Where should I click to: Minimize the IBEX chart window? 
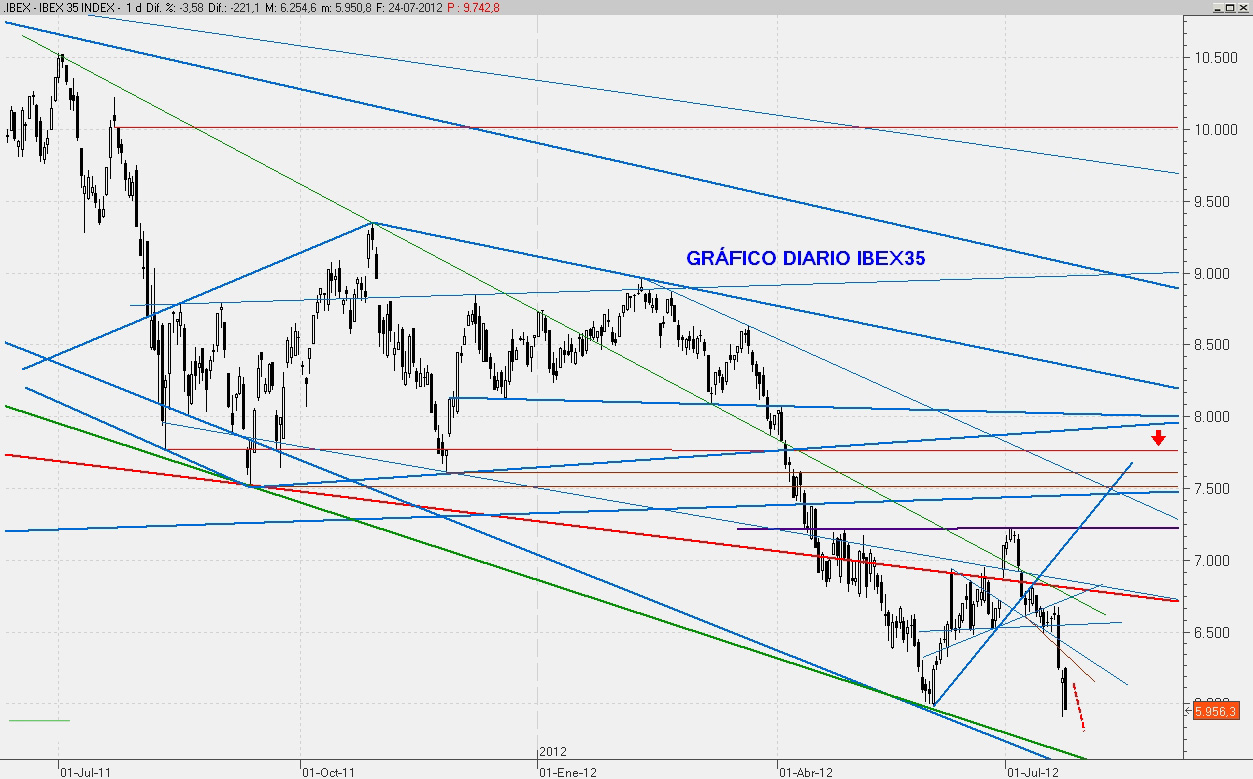click(x=1215, y=7)
